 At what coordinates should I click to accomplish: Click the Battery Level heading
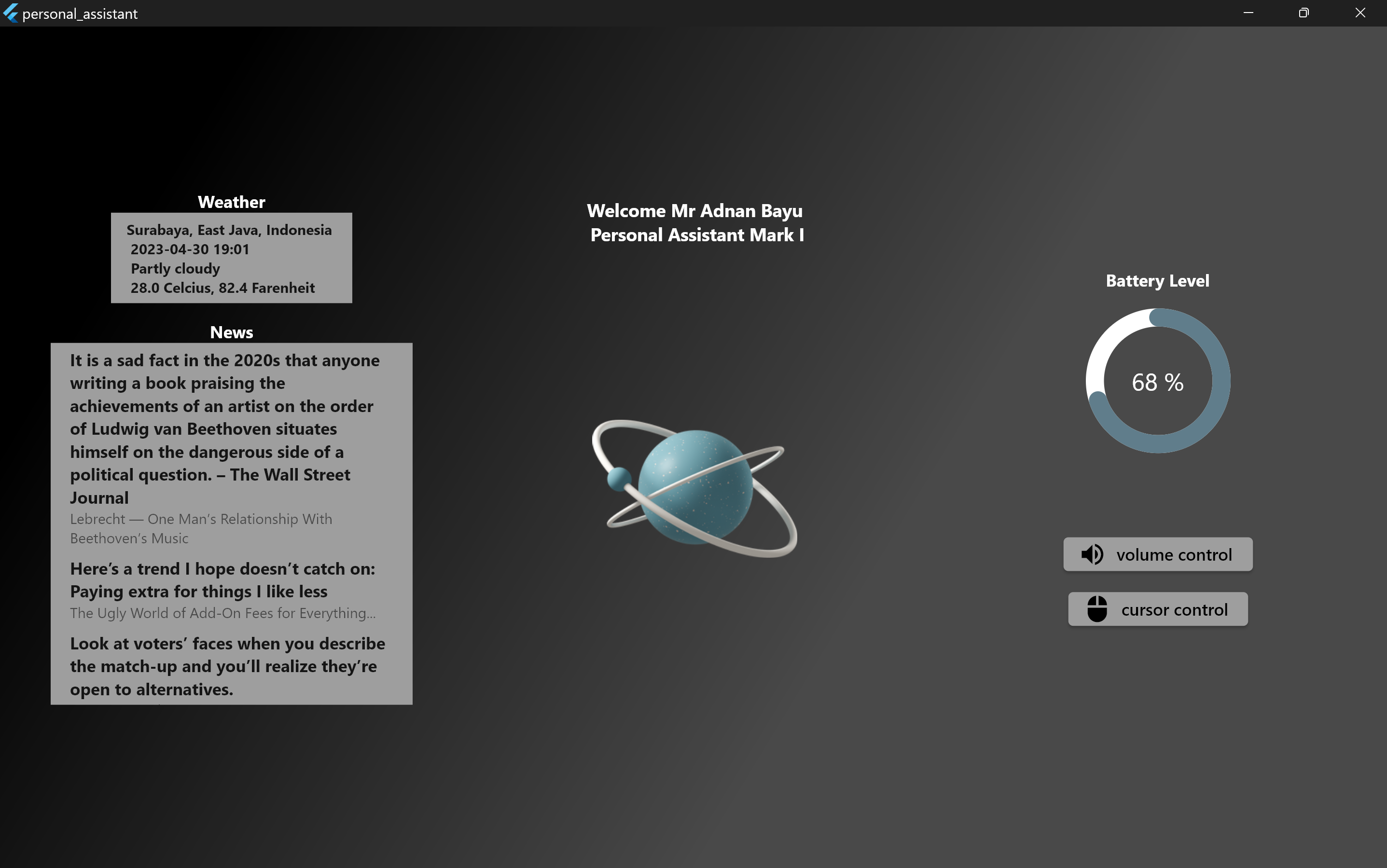tap(1157, 281)
